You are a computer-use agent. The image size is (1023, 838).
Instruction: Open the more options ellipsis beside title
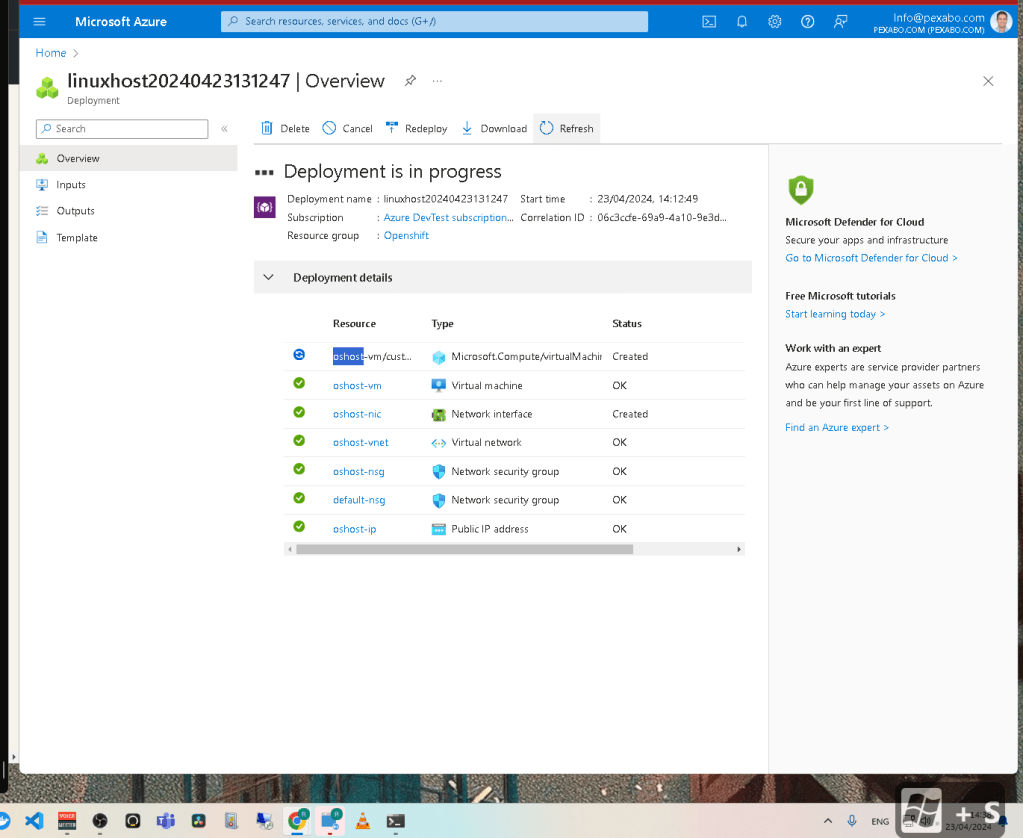click(437, 81)
